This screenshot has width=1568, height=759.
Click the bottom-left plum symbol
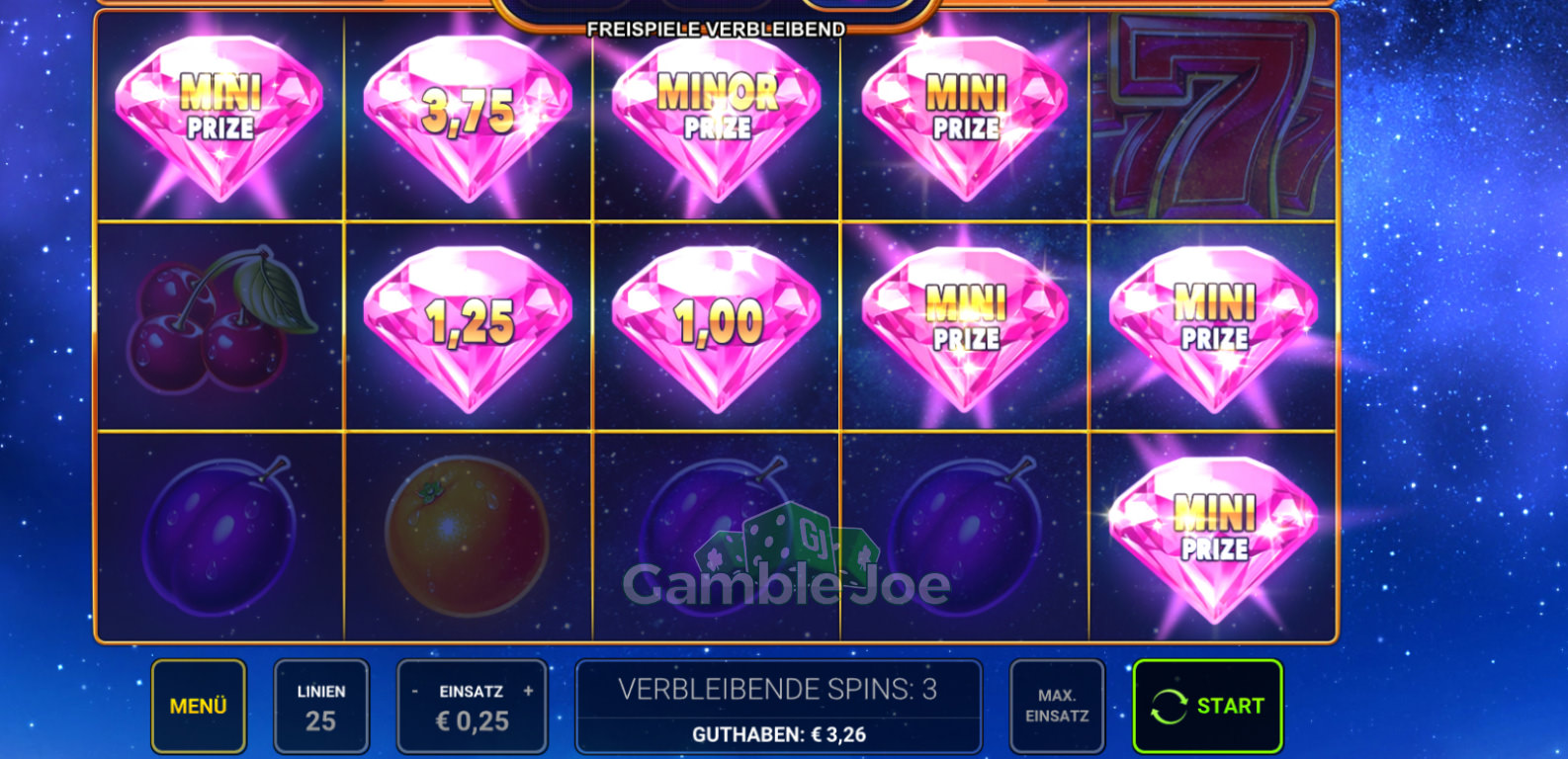point(219,537)
